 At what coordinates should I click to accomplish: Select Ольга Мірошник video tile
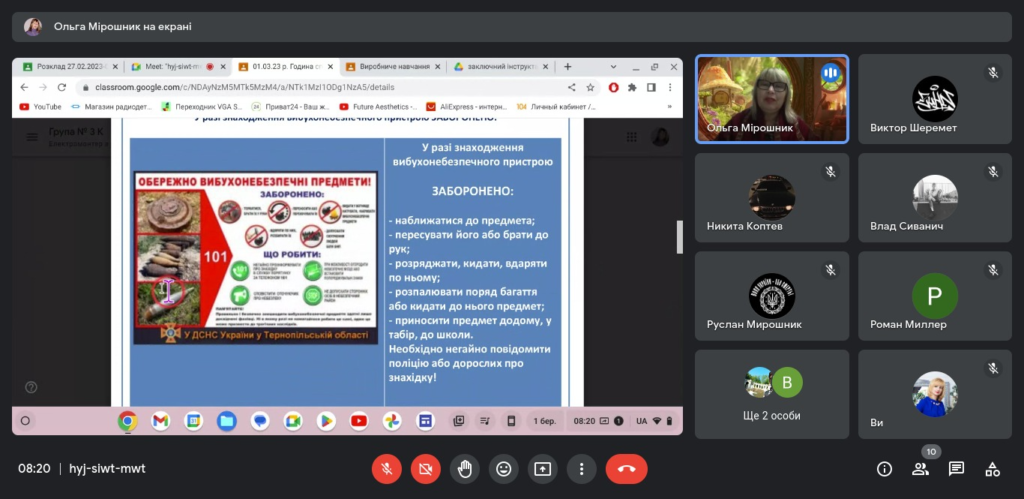(772, 99)
